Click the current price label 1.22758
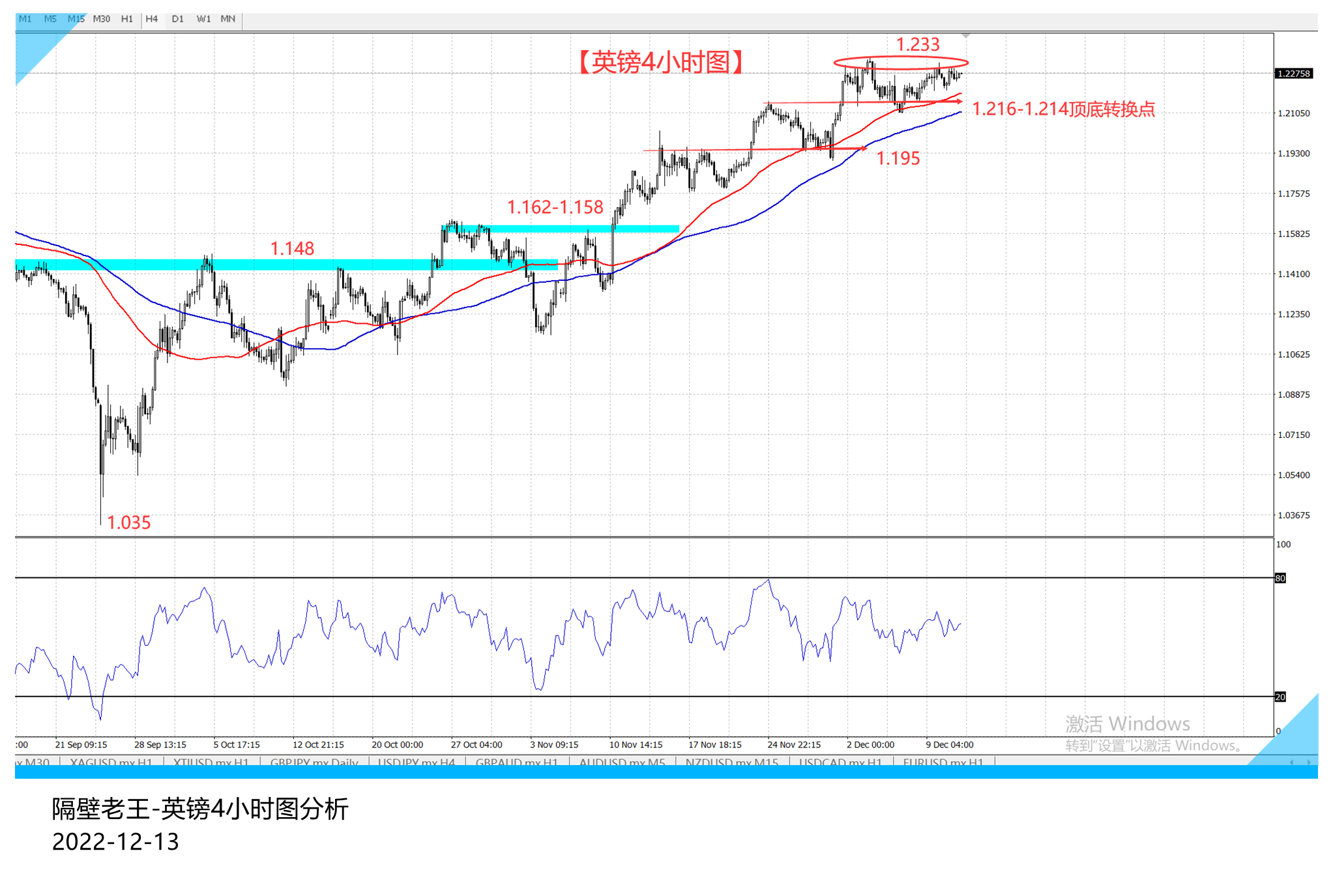Screen dimensions: 1333x896 (1293, 74)
